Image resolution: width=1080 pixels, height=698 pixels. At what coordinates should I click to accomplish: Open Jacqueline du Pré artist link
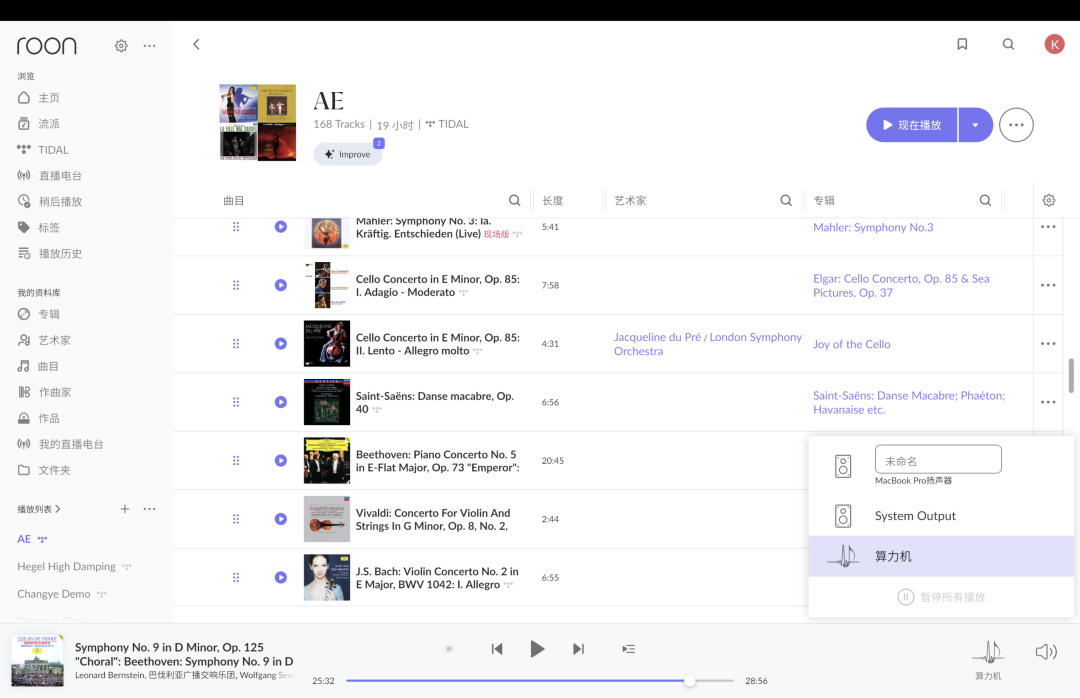pos(657,337)
